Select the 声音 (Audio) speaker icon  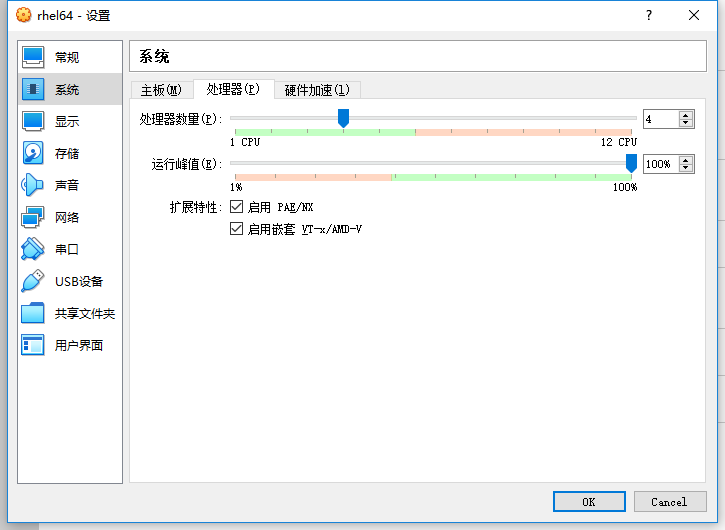tap(34, 185)
